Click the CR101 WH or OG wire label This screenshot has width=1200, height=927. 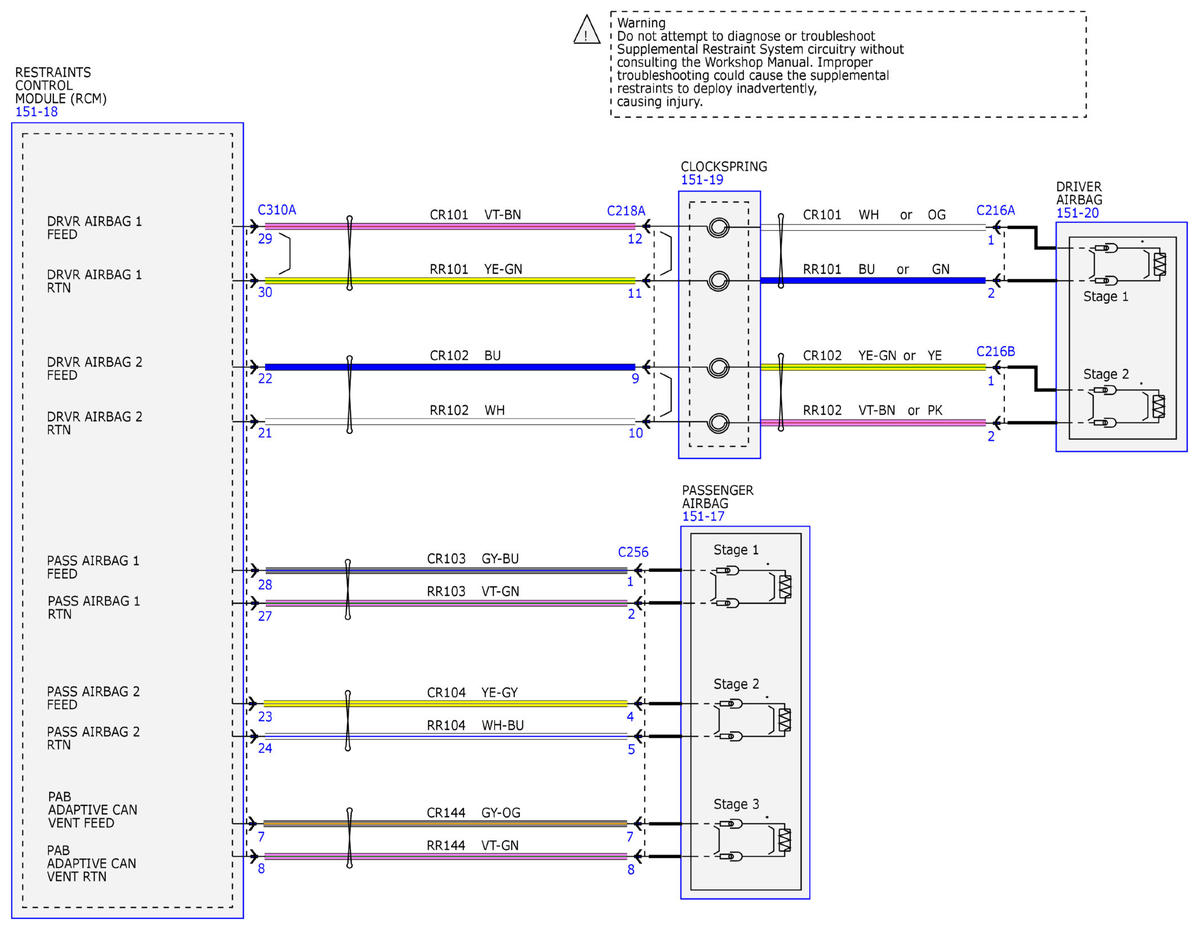coord(874,214)
